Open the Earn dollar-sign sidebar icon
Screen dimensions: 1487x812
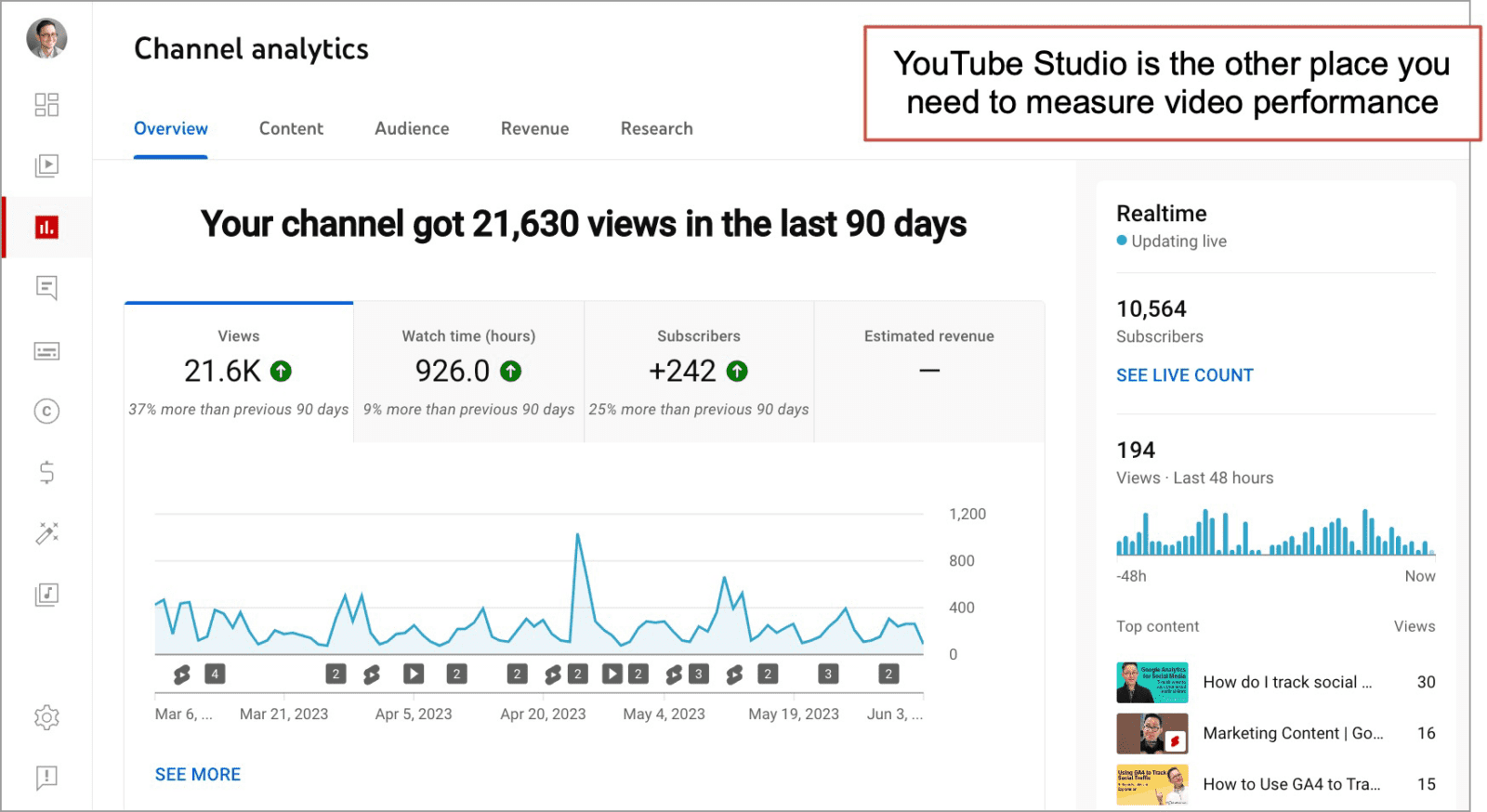[46, 472]
